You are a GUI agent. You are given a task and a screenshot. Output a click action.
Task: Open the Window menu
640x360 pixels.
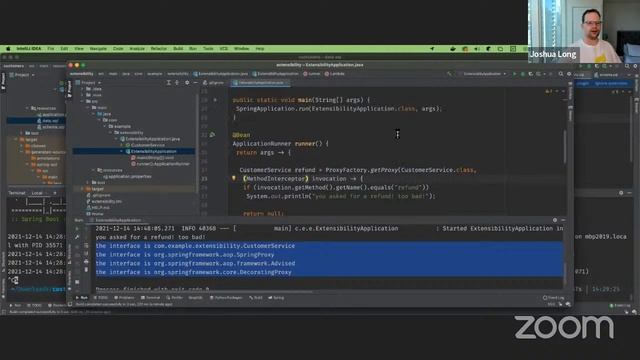point(241,49)
